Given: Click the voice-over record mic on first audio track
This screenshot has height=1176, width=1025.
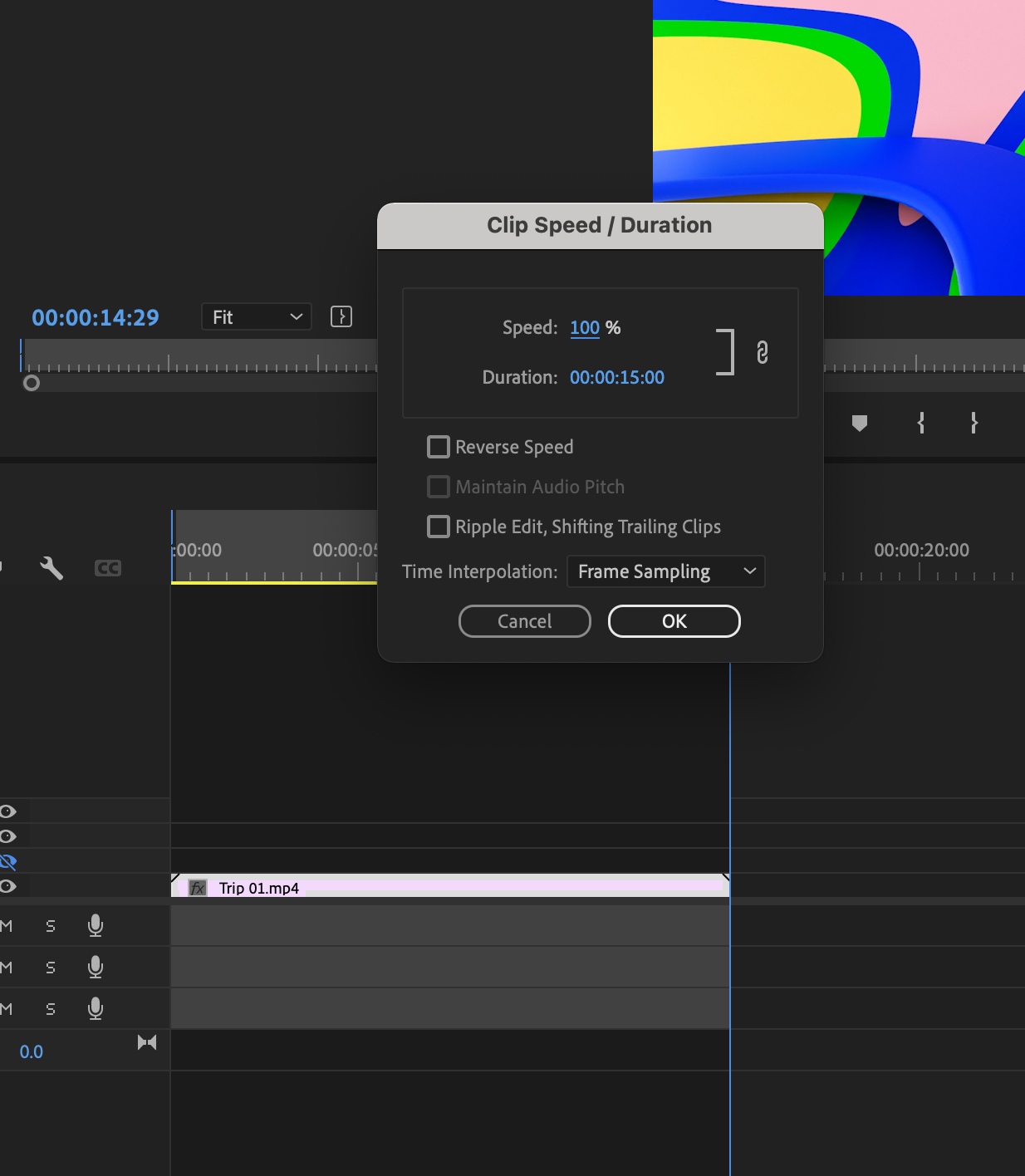Looking at the screenshot, I should (96, 925).
